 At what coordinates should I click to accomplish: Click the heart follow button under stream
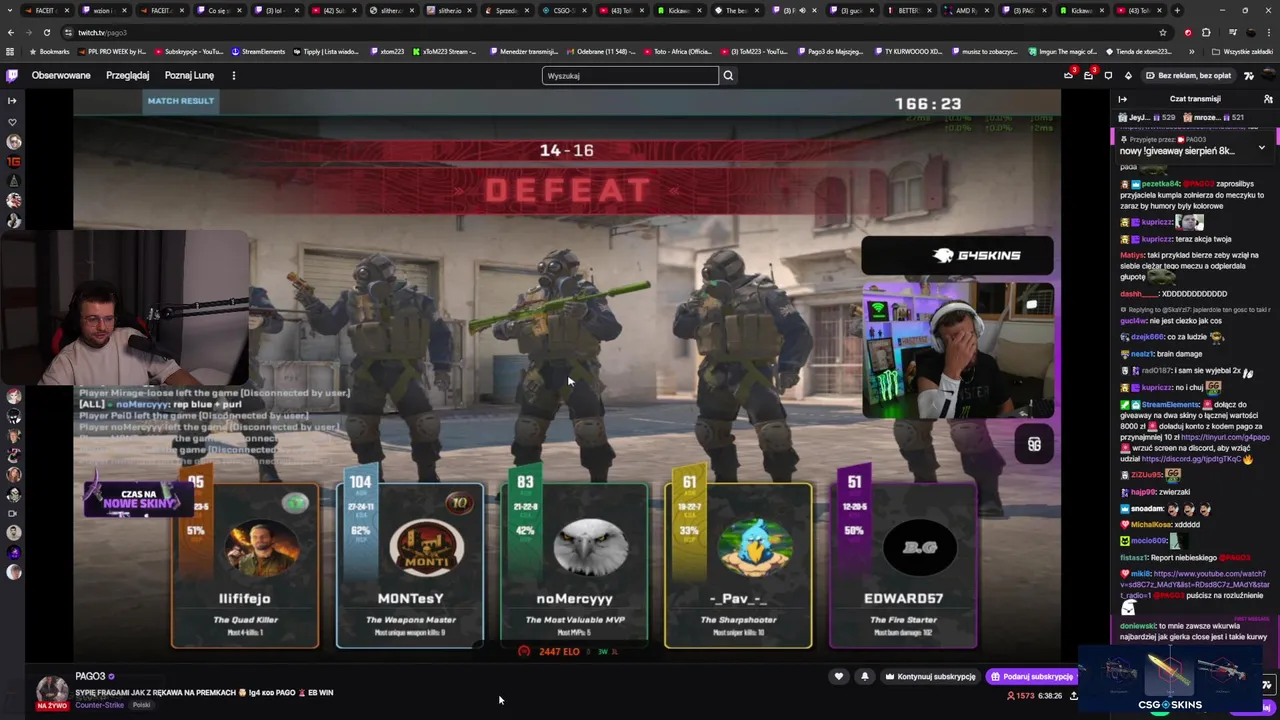tap(839, 677)
